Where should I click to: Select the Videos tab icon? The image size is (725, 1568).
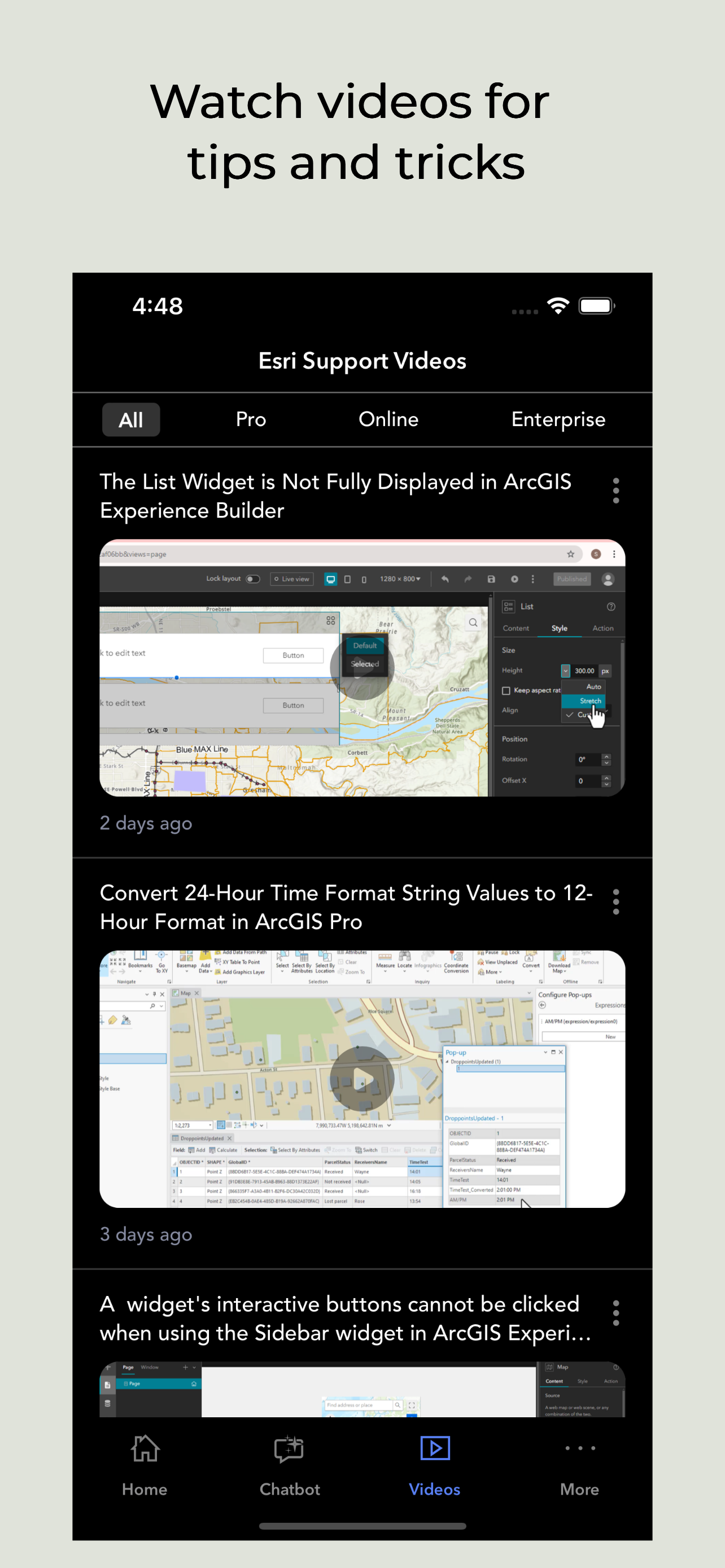tap(435, 1448)
